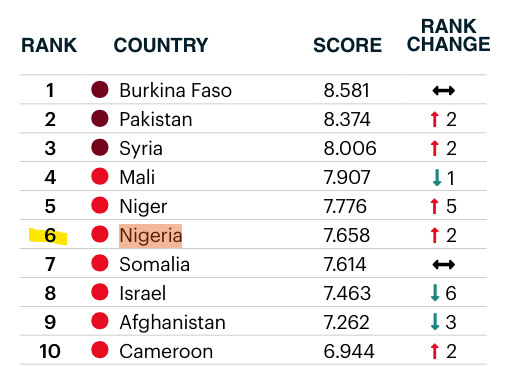The image size is (513, 366).
Task: Click the dark red dot beside Syria
Action: (x=100, y=147)
